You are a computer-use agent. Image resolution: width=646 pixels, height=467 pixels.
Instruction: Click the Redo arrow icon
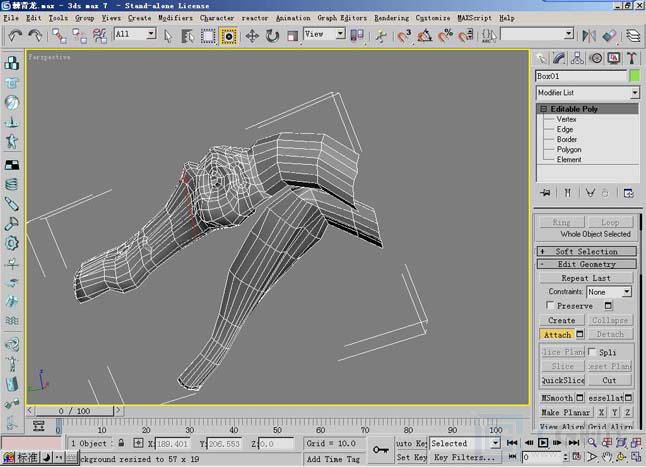pyautogui.click(x=35, y=35)
